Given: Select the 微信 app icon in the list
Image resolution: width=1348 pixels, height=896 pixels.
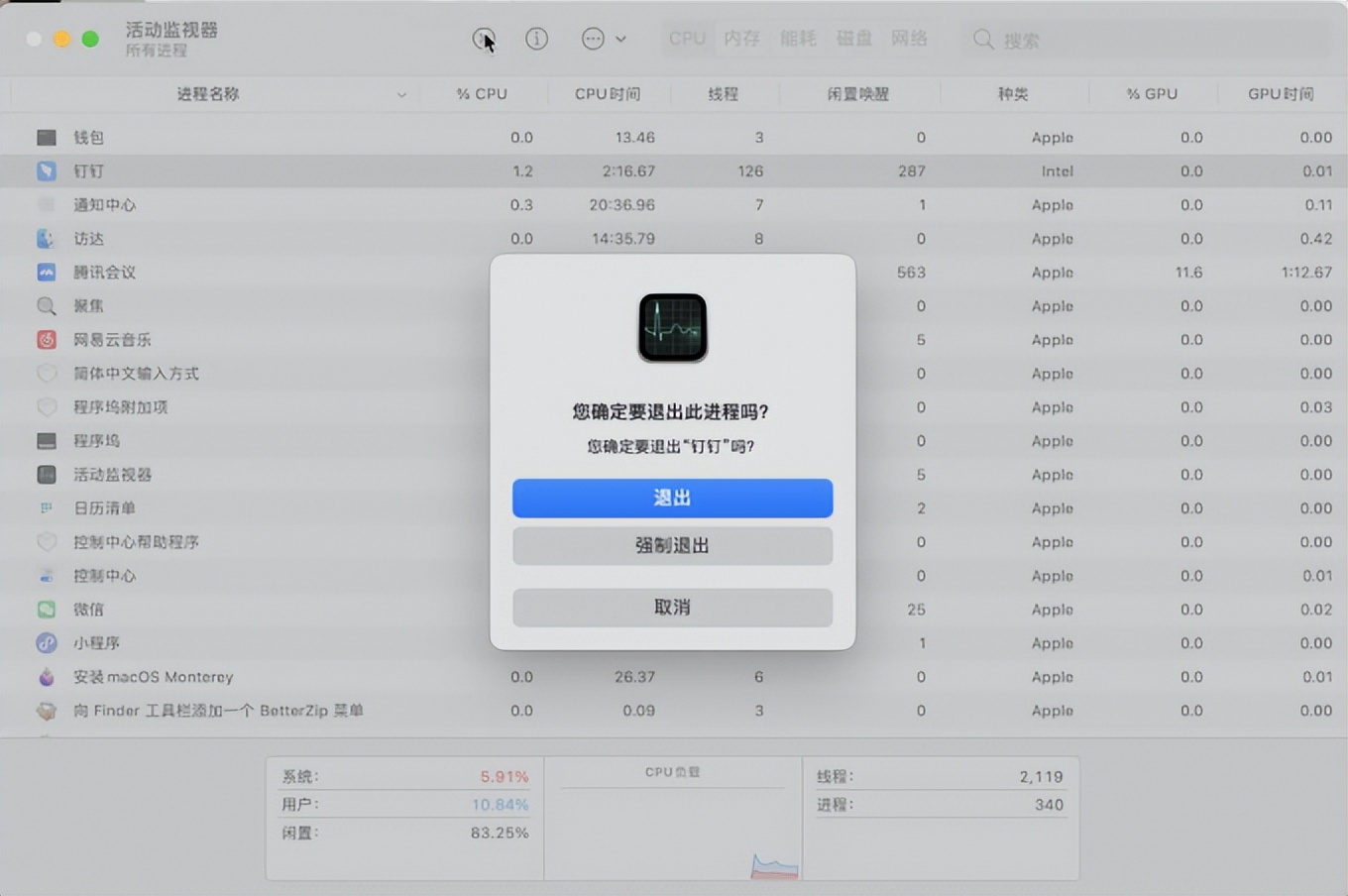Looking at the screenshot, I should click(46, 610).
